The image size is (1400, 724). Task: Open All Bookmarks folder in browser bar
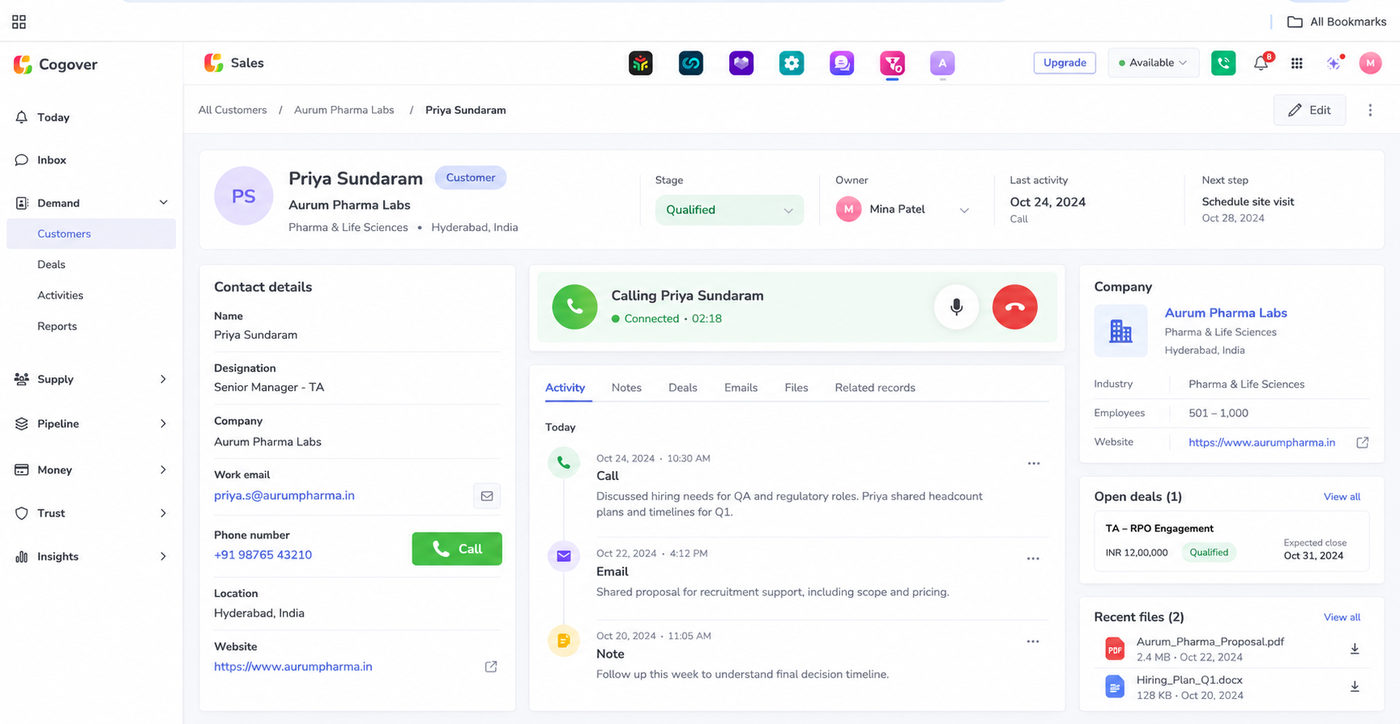tap(1336, 22)
